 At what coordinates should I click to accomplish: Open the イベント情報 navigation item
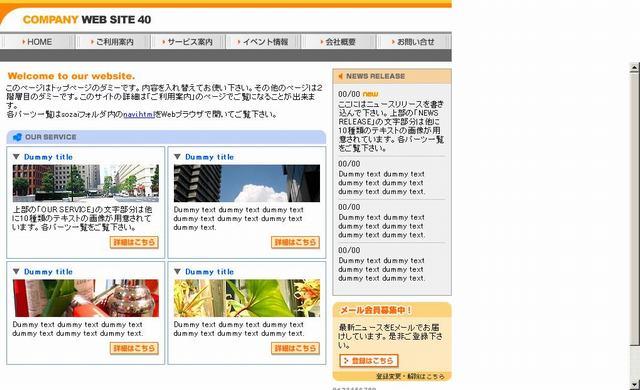coord(263,42)
